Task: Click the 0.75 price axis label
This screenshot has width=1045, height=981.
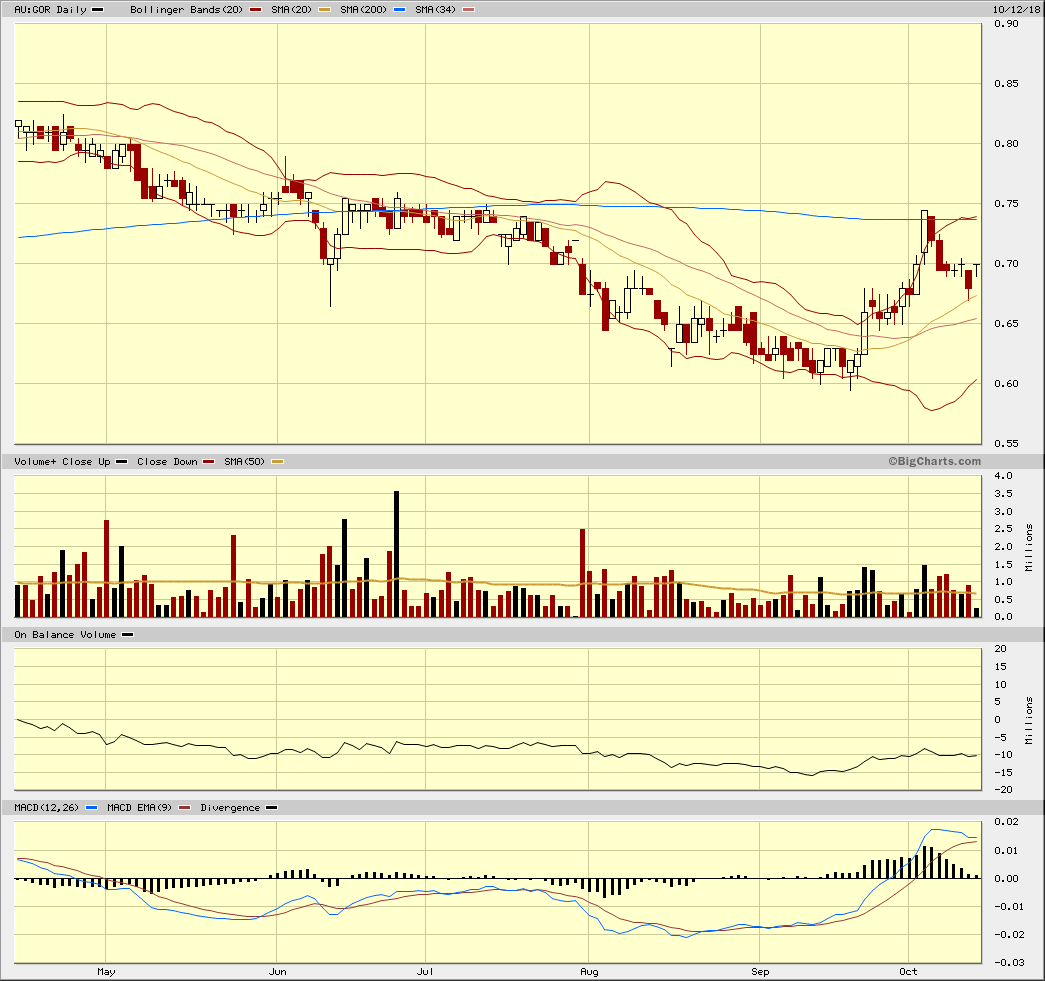Action: click(x=1006, y=203)
